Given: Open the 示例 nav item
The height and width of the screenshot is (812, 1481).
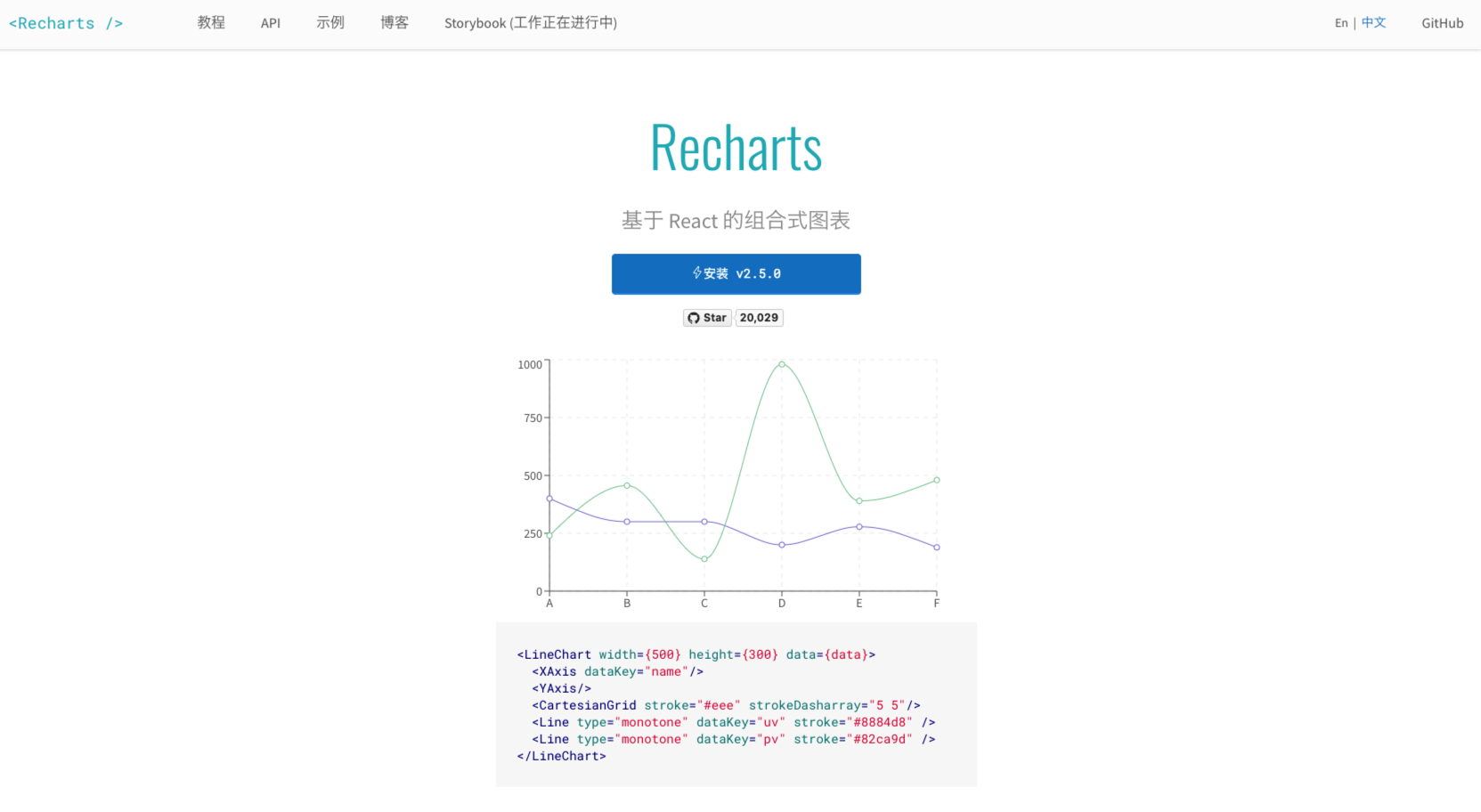Looking at the screenshot, I should click(x=330, y=23).
